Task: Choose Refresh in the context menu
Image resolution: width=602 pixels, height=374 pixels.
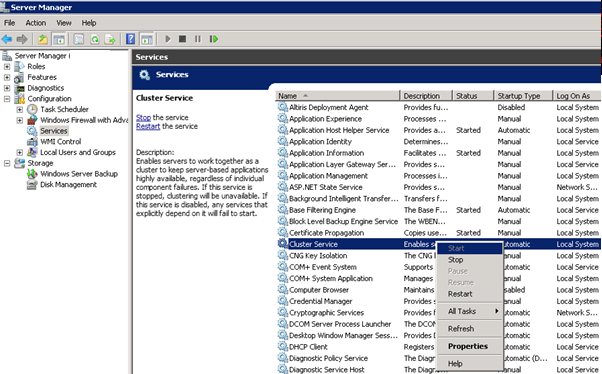Action: point(470,329)
